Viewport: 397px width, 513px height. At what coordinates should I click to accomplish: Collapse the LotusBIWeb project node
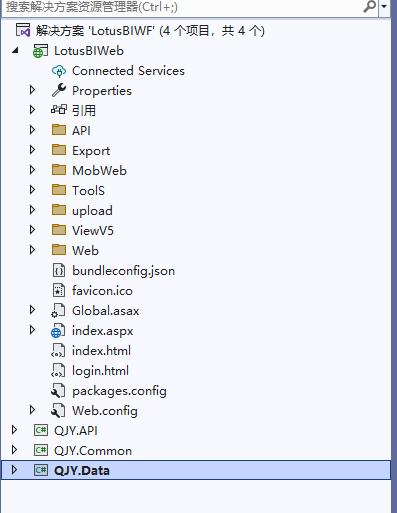click(15, 51)
